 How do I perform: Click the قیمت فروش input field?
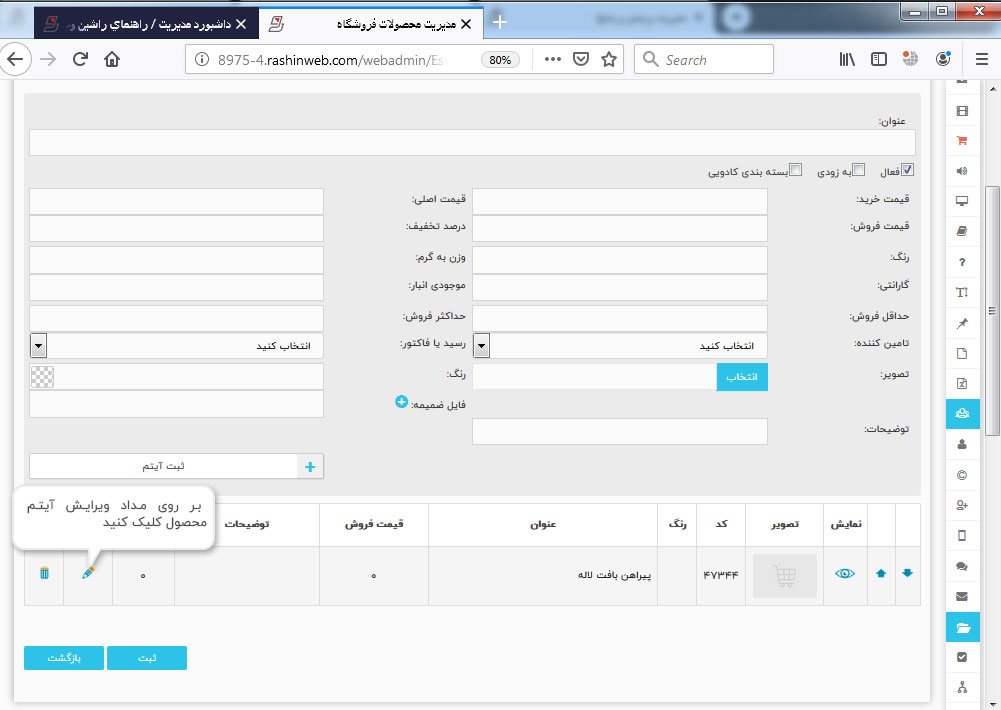coord(620,229)
